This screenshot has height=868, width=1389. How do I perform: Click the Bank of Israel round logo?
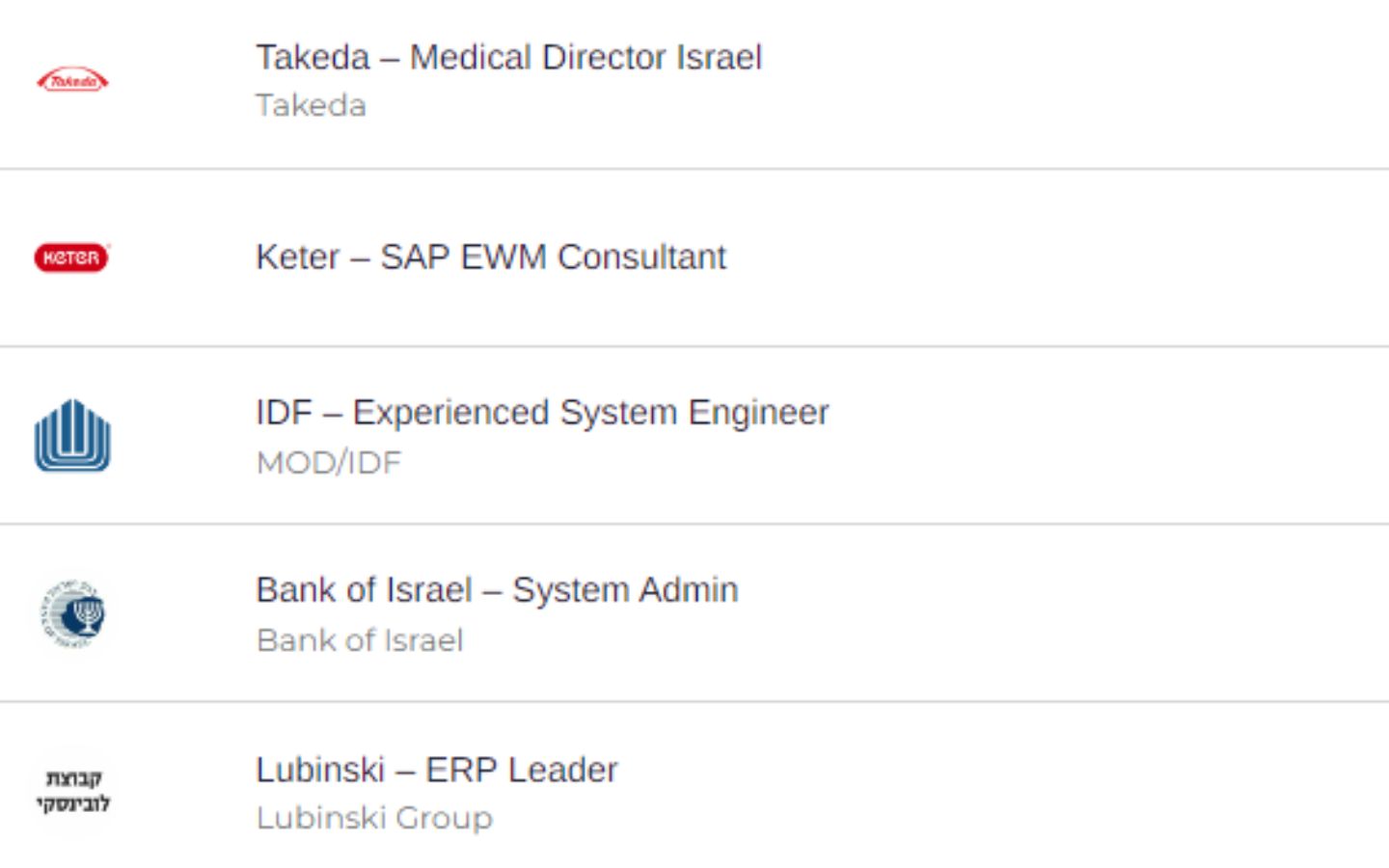[72, 614]
